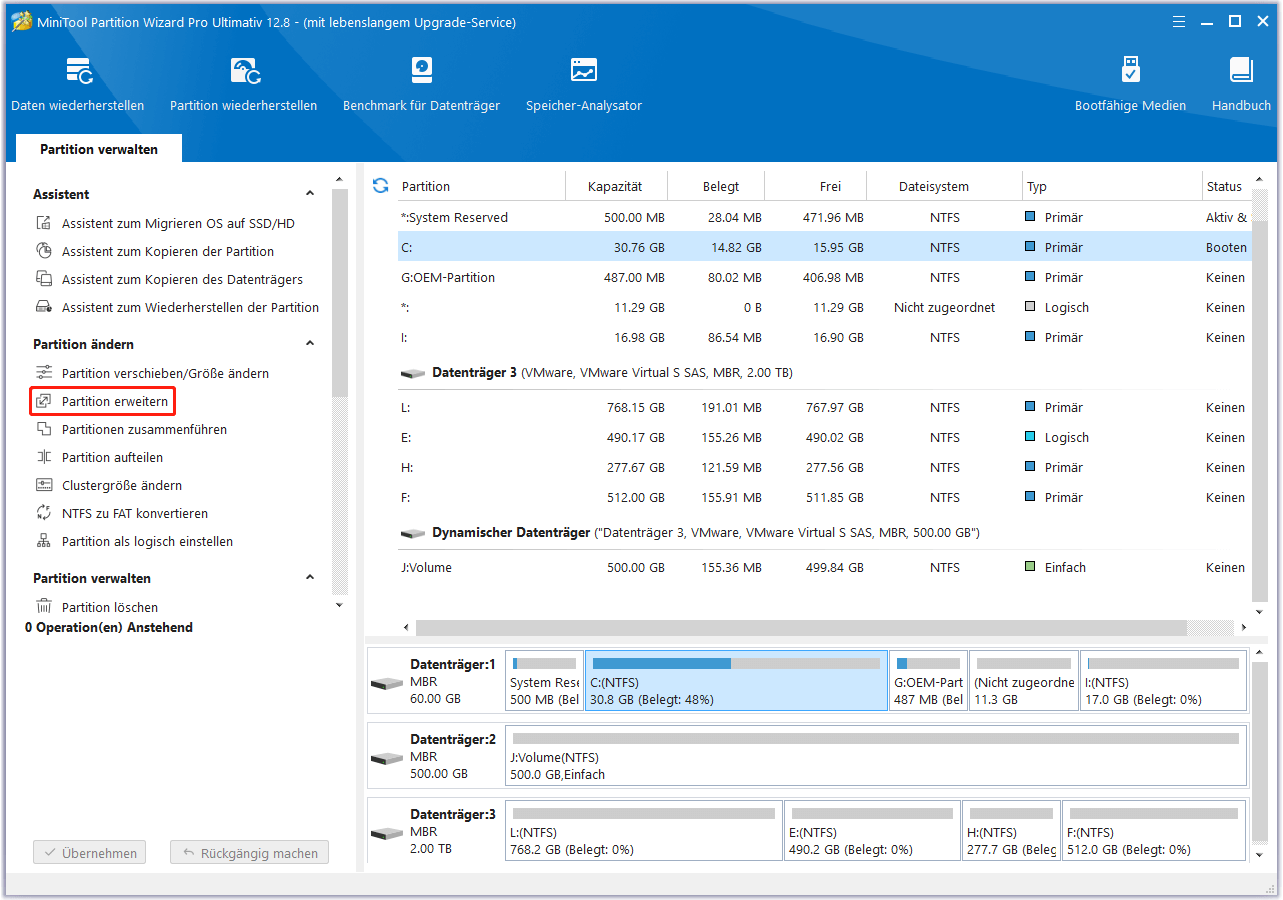Screen dimensions: 1283x900
Task: Choose Partition aufteilen
Action: pyautogui.click(x=112, y=458)
